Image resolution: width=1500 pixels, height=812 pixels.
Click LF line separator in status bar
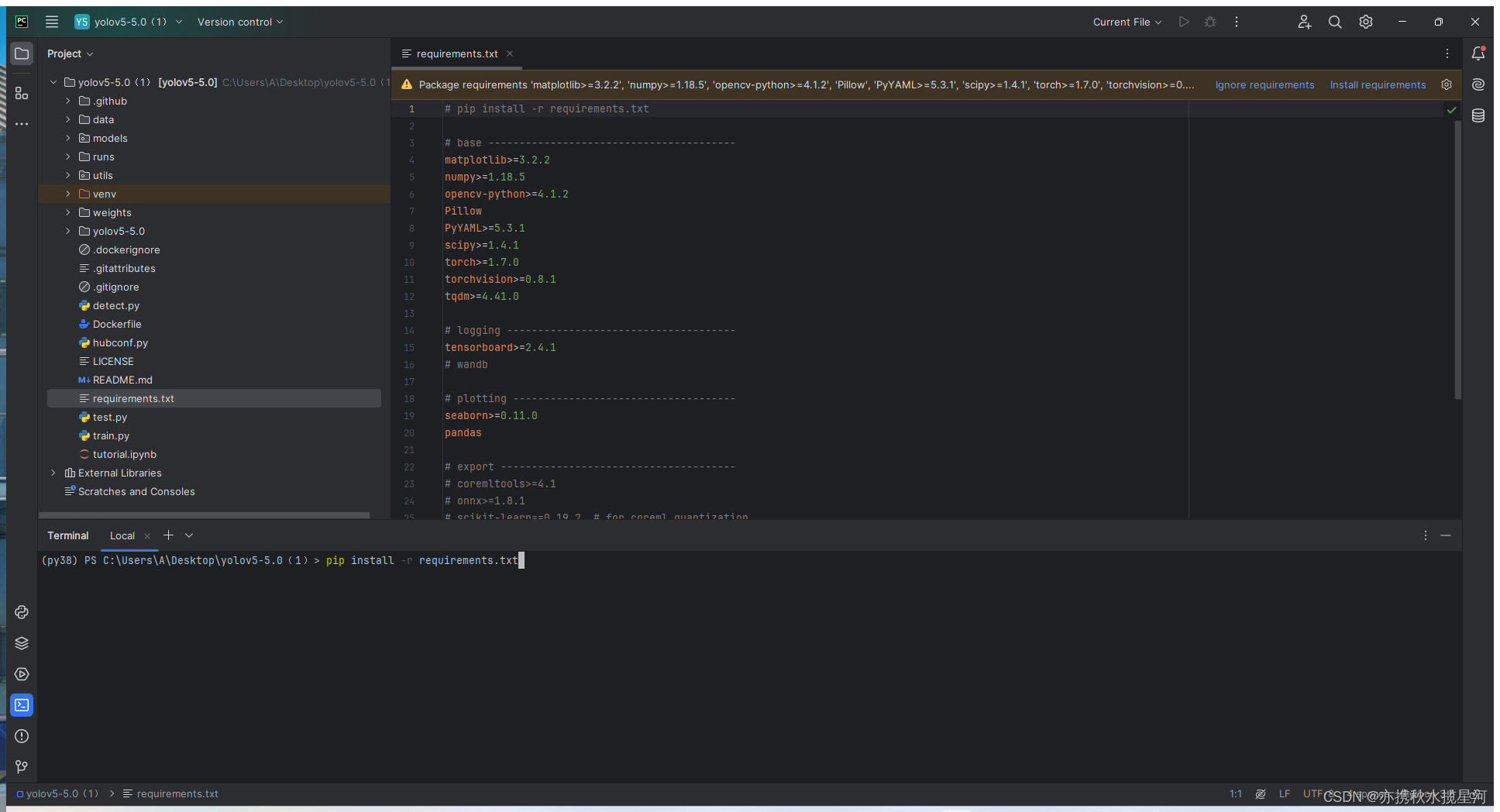coord(1285,794)
